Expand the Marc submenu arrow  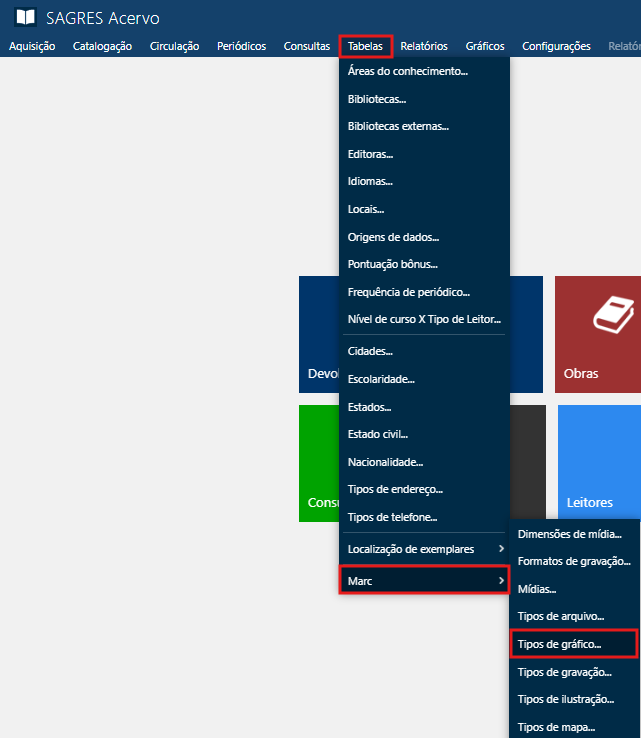(x=501, y=580)
